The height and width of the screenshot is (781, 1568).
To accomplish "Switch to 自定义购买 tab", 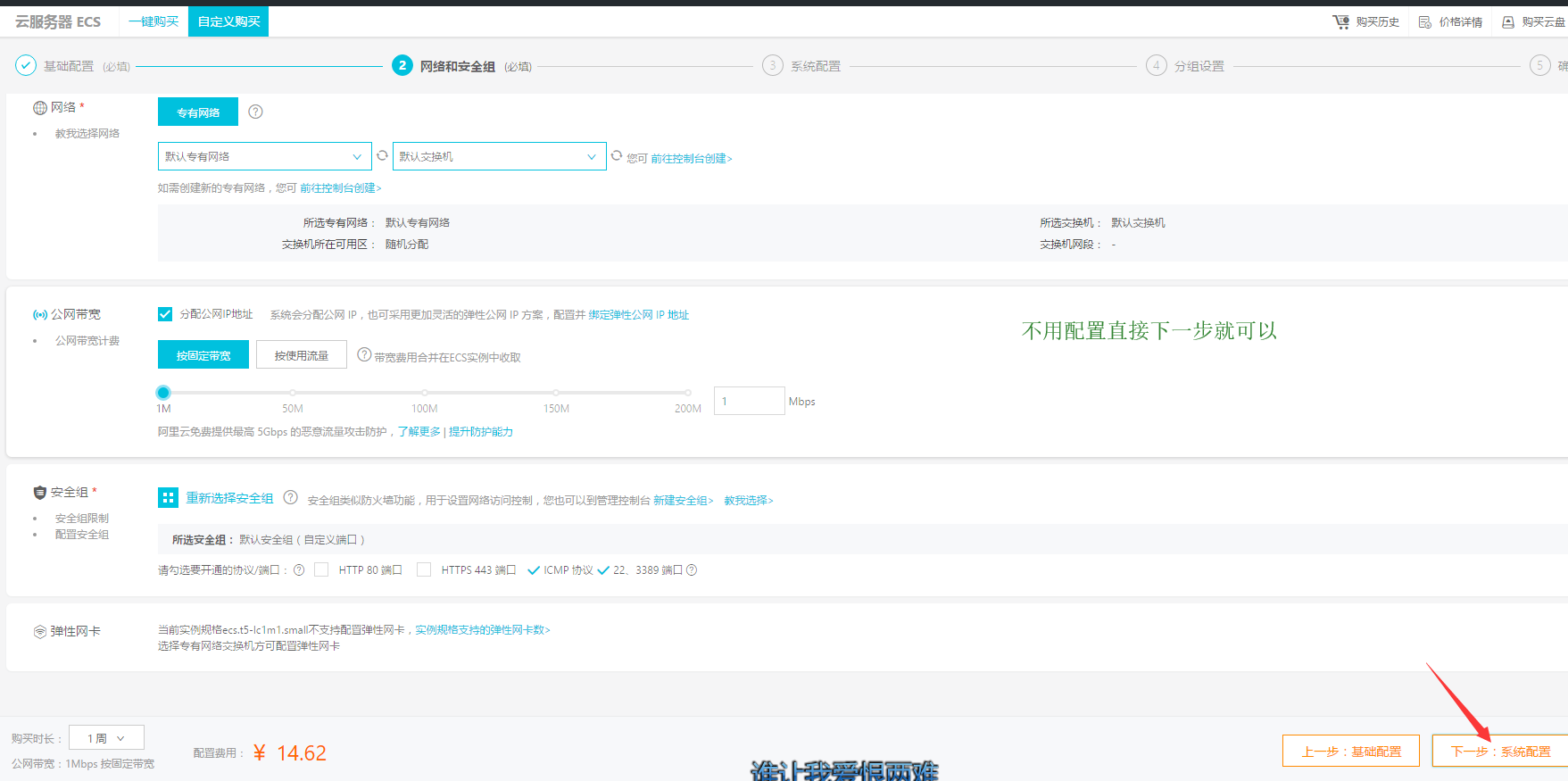I will [228, 21].
